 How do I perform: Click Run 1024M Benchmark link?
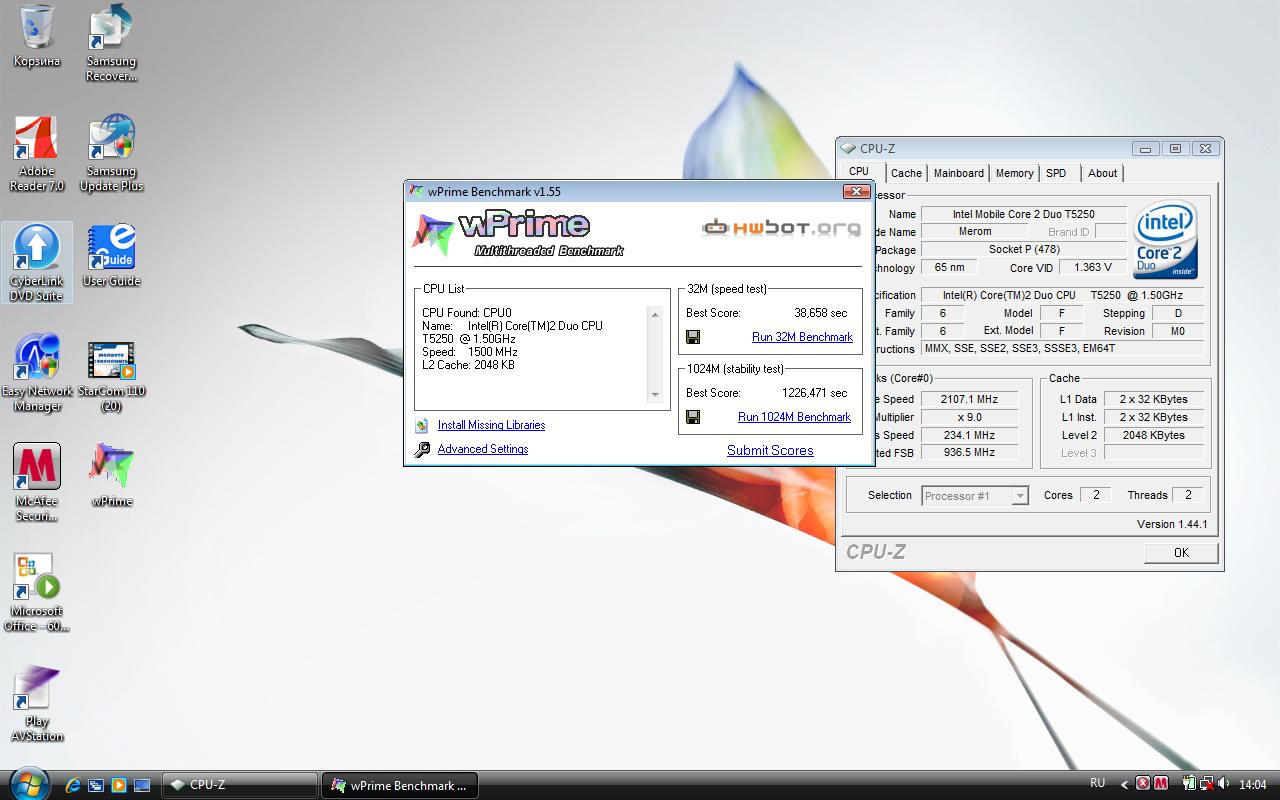click(x=794, y=417)
